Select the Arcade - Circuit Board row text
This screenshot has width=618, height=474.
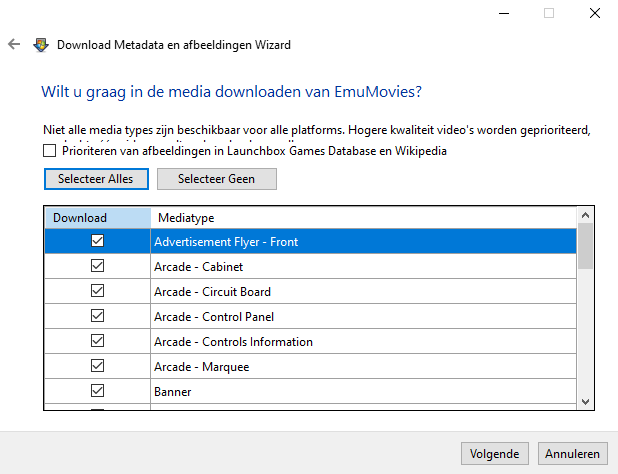click(x=212, y=292)
